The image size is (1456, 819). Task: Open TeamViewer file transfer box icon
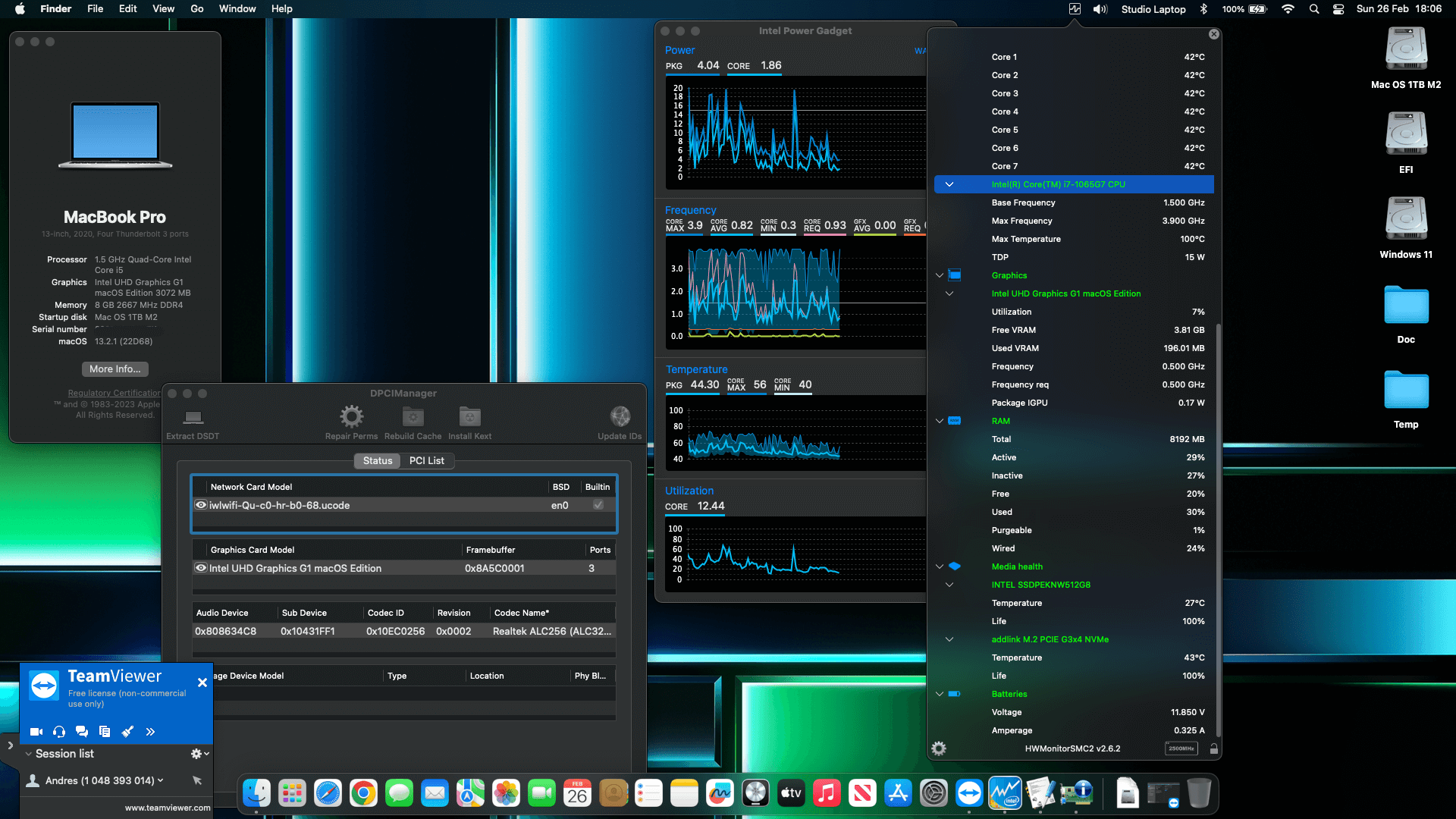[x=105, y=732]
